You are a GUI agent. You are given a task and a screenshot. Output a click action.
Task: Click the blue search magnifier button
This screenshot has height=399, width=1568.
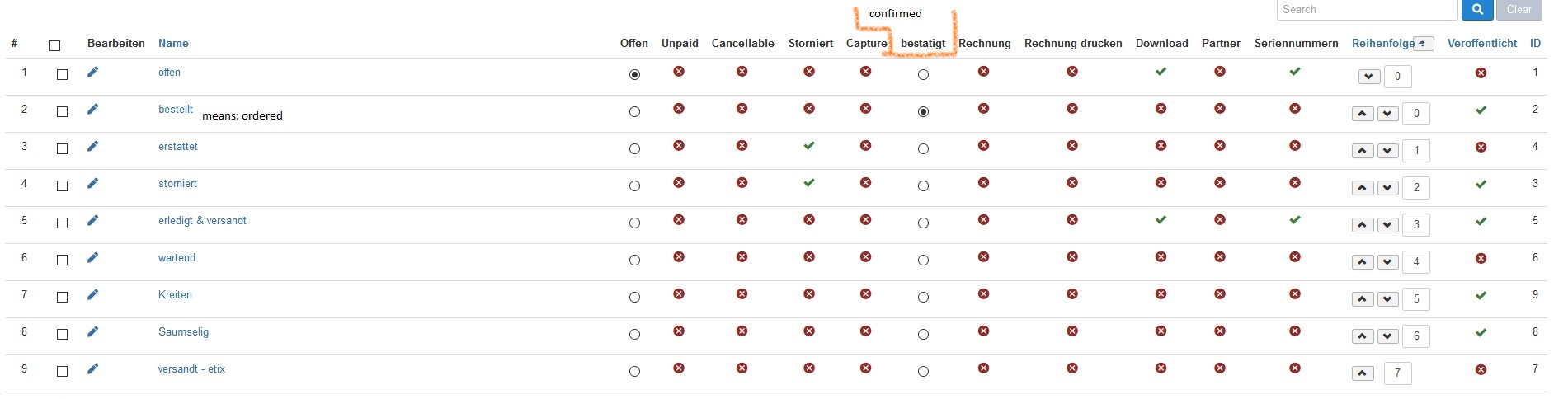click(x=1477, y=10)
